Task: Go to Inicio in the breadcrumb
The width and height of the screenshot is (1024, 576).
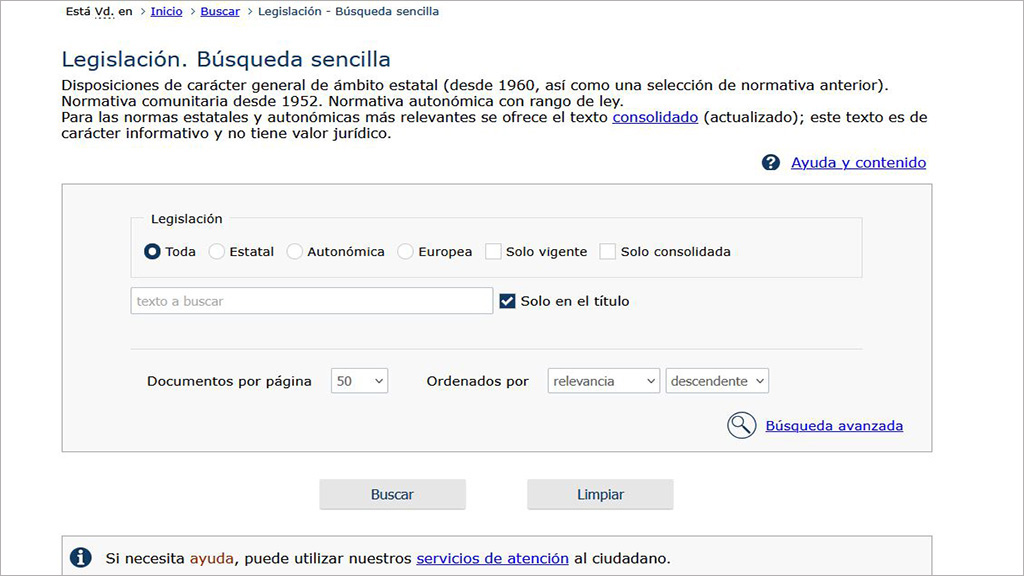Action: (166, 12)
